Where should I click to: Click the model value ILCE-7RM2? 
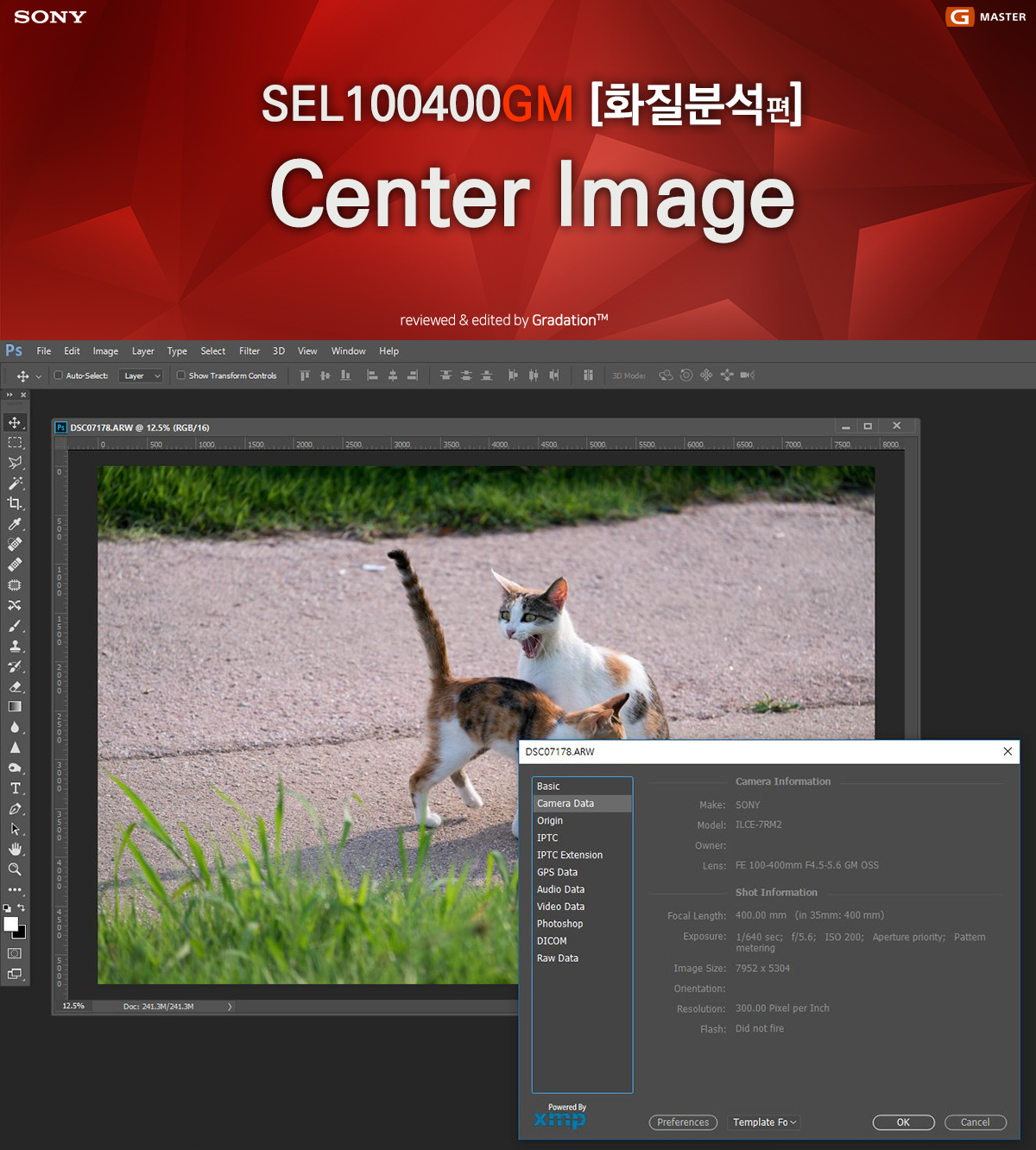pyautogui.click(x=759, y=825)
